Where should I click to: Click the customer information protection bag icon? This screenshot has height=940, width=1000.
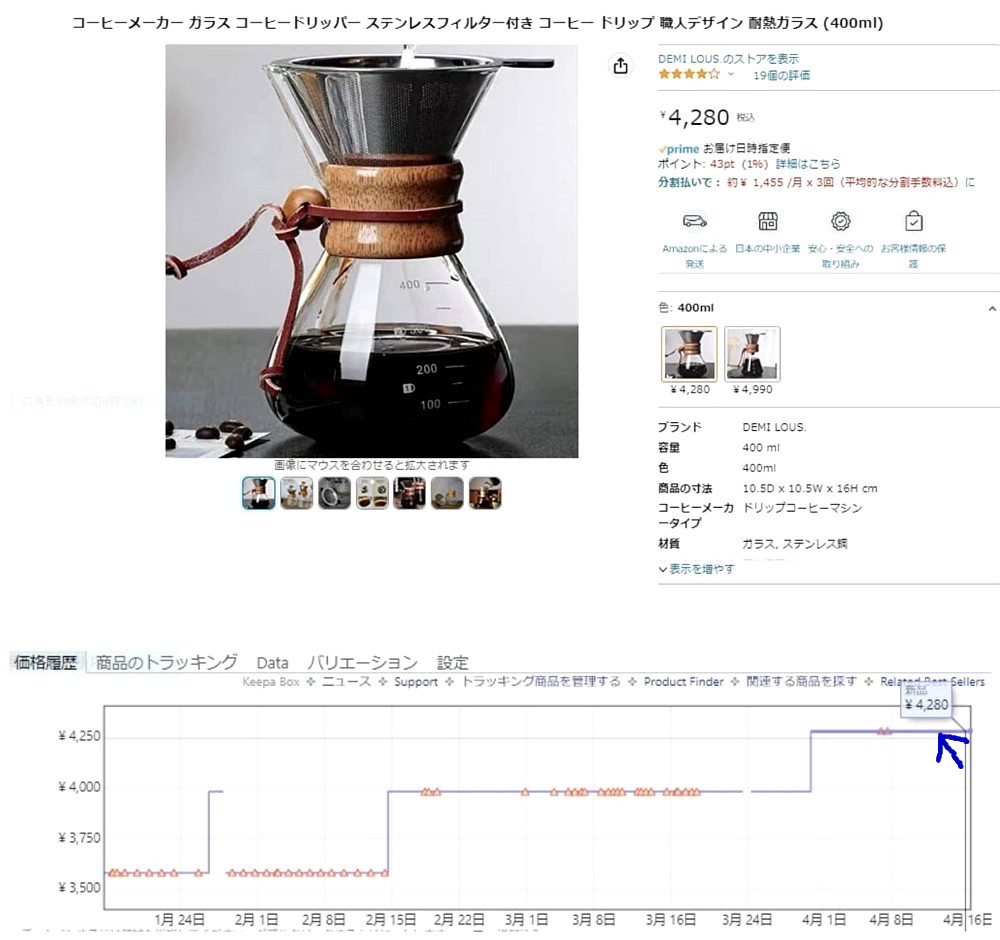click(x=913, y=221)
